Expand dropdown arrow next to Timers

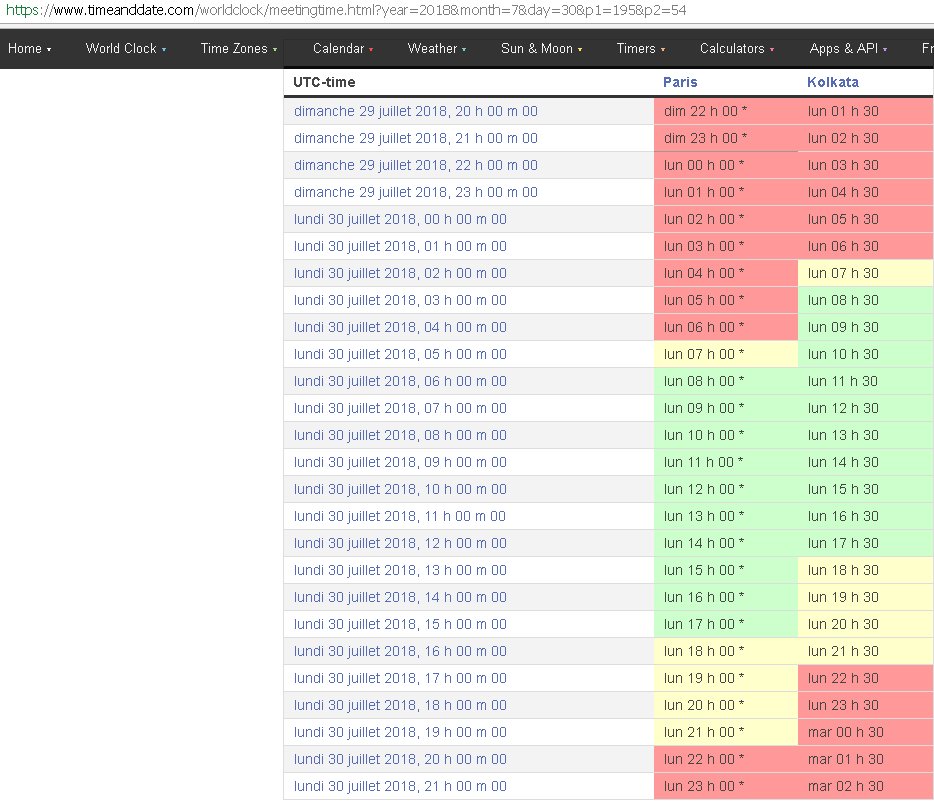coord(662,50)
